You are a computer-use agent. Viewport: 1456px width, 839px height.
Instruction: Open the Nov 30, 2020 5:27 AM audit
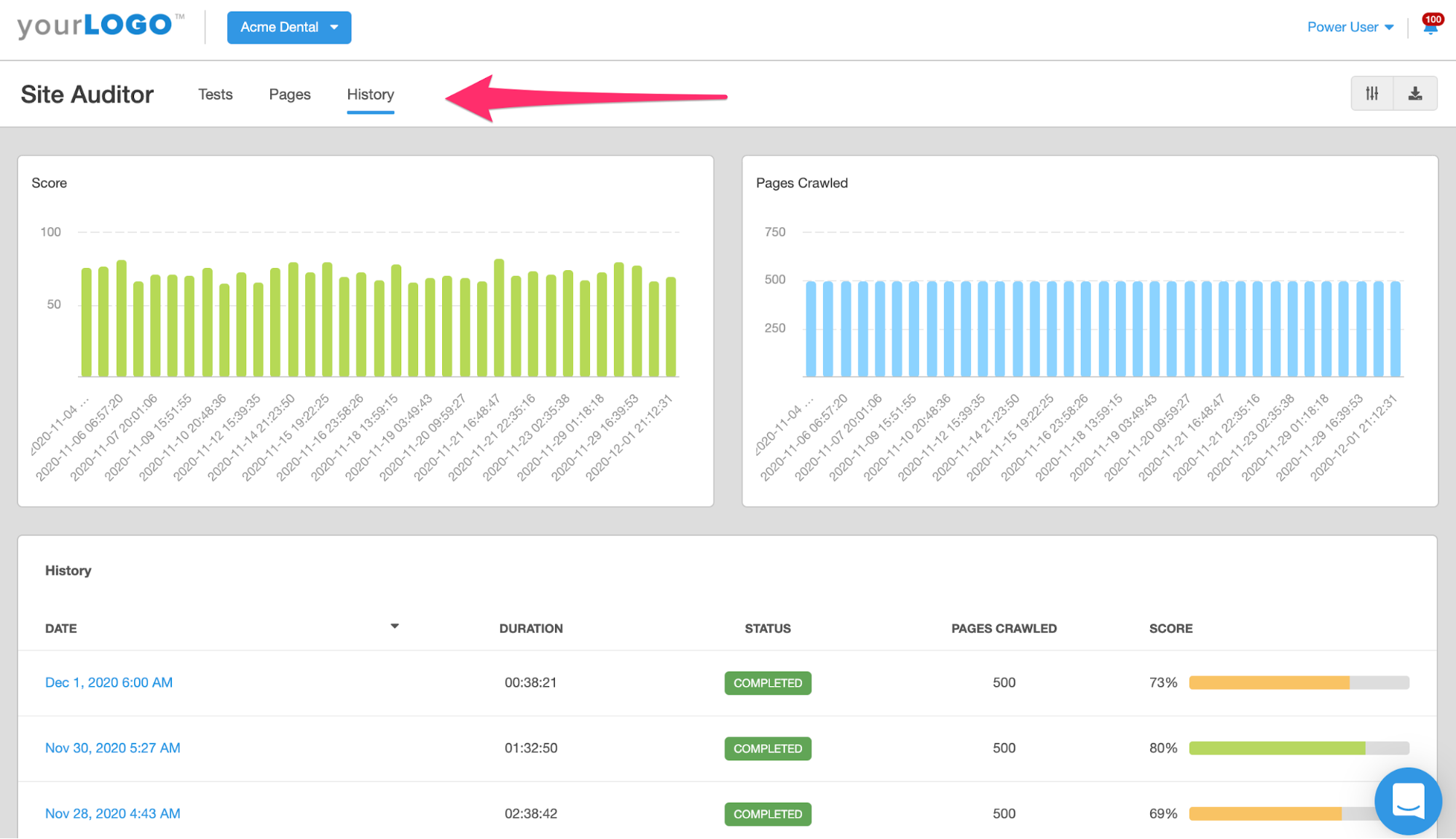(113, 748)
